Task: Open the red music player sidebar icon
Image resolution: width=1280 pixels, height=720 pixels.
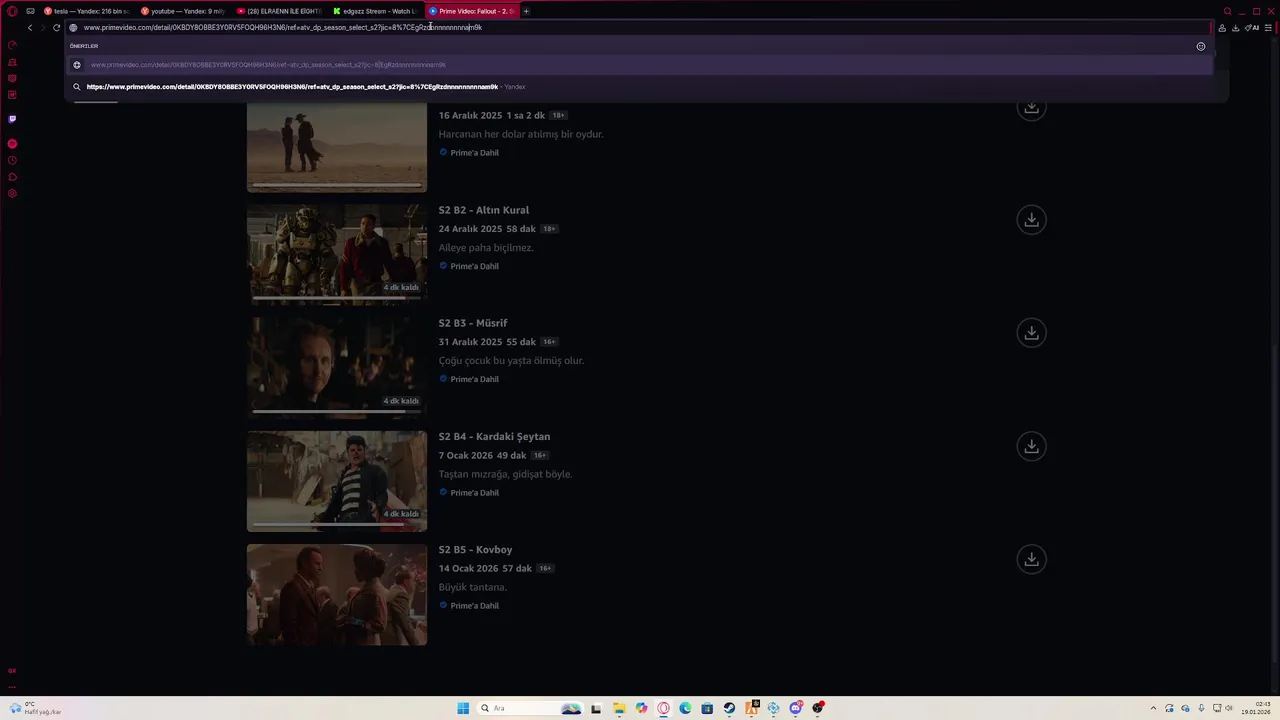Action: coord(12,144)
